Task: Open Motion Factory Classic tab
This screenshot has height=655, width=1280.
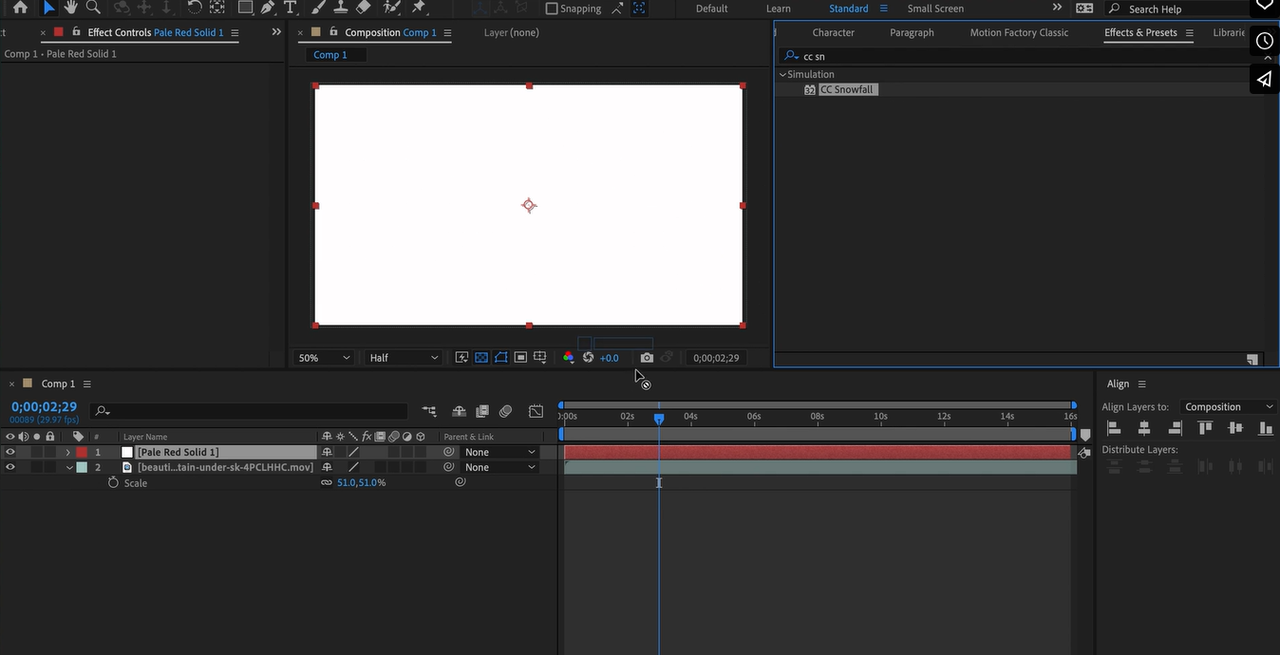Action: [x=1019, y=32]
